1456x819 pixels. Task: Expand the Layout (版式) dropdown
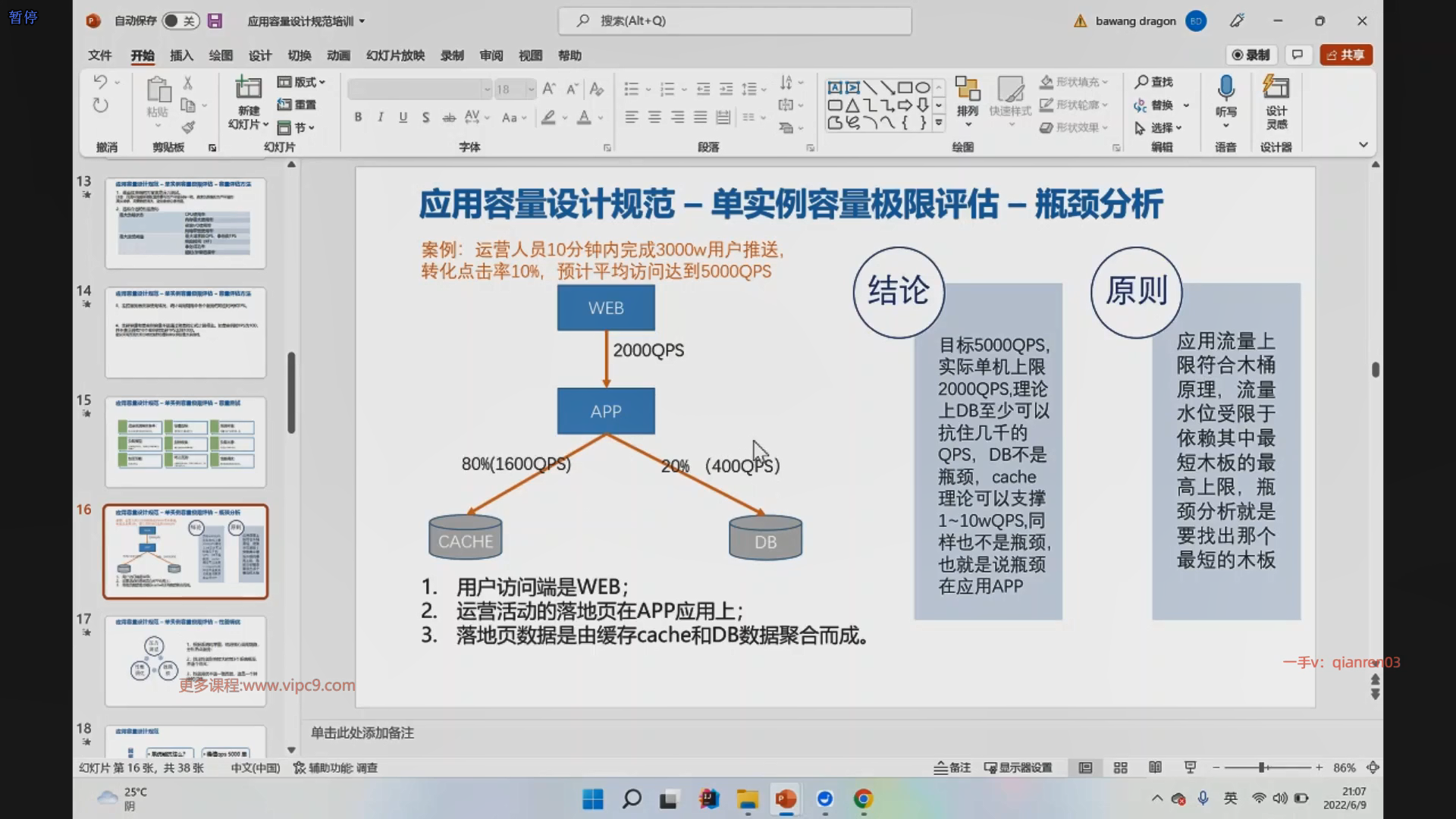click(x=302, y=82)
